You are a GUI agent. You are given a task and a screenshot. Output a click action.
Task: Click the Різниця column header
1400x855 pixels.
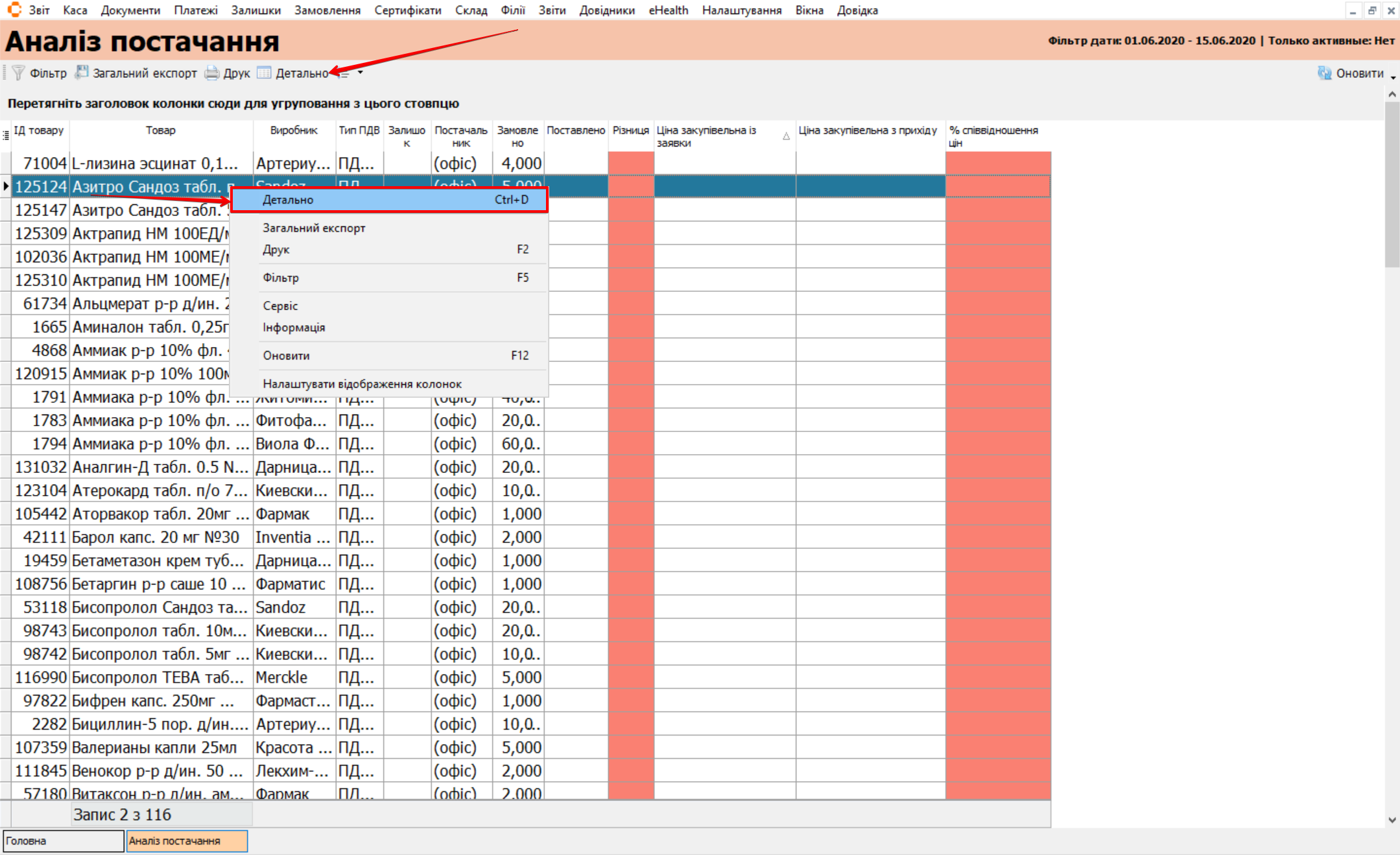click(x=630, y=130)
